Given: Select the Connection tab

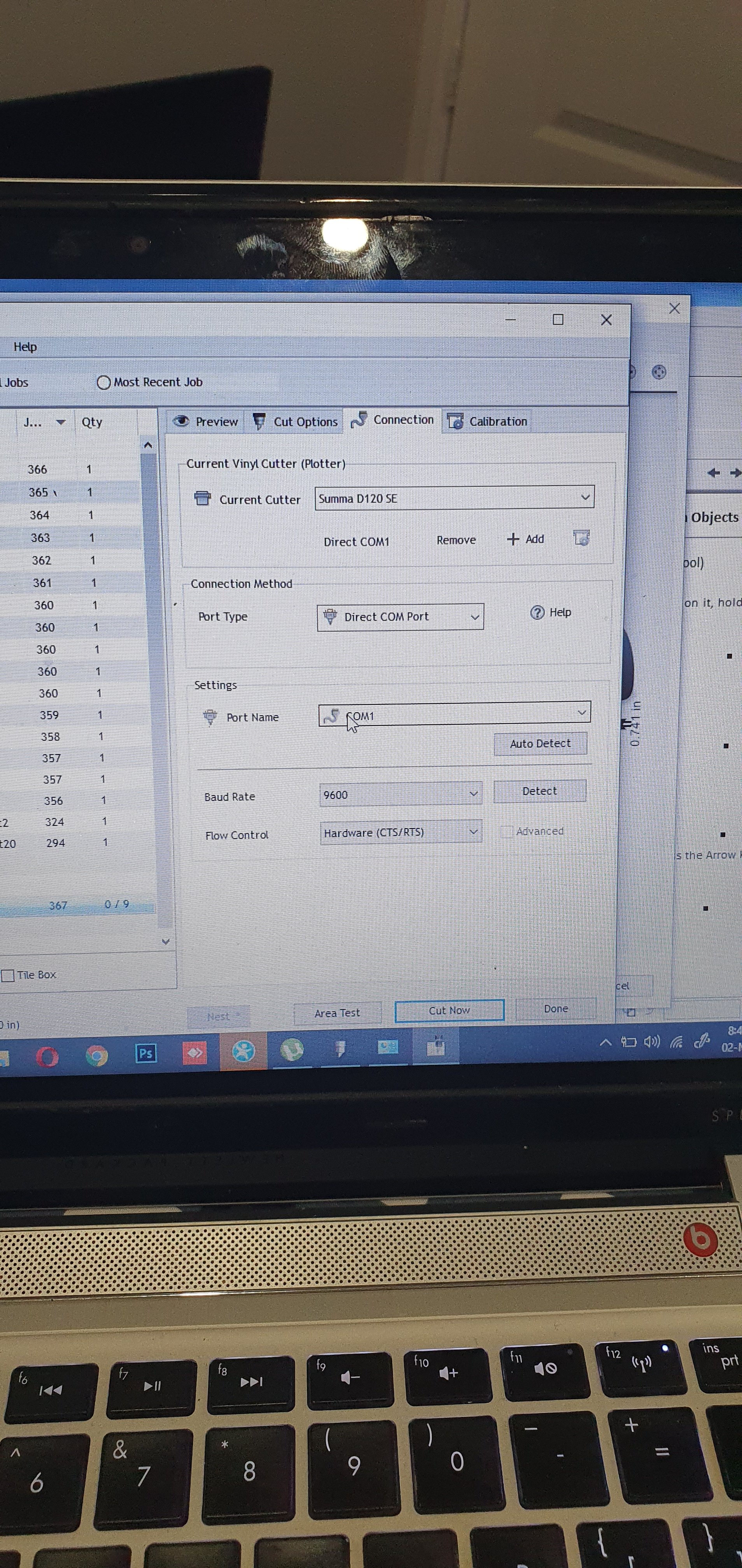Looking at the screenshot, I should click(x=393, y=419).
